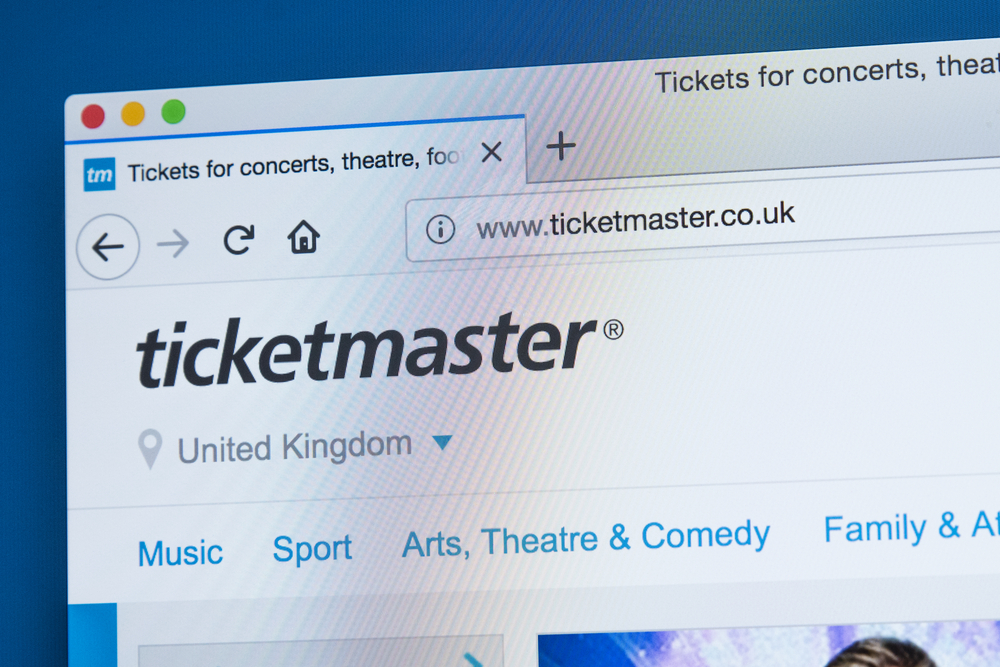This screenshot has height=667, width=1000.
Task: Click the browser back arrow button
Action: [108, 247]
